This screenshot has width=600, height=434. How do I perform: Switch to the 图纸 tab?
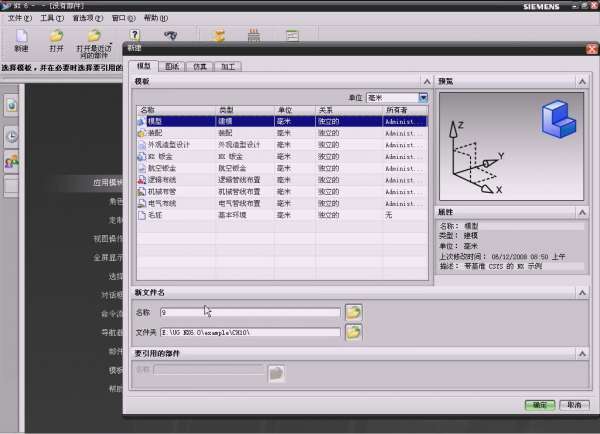pos(174,66)
